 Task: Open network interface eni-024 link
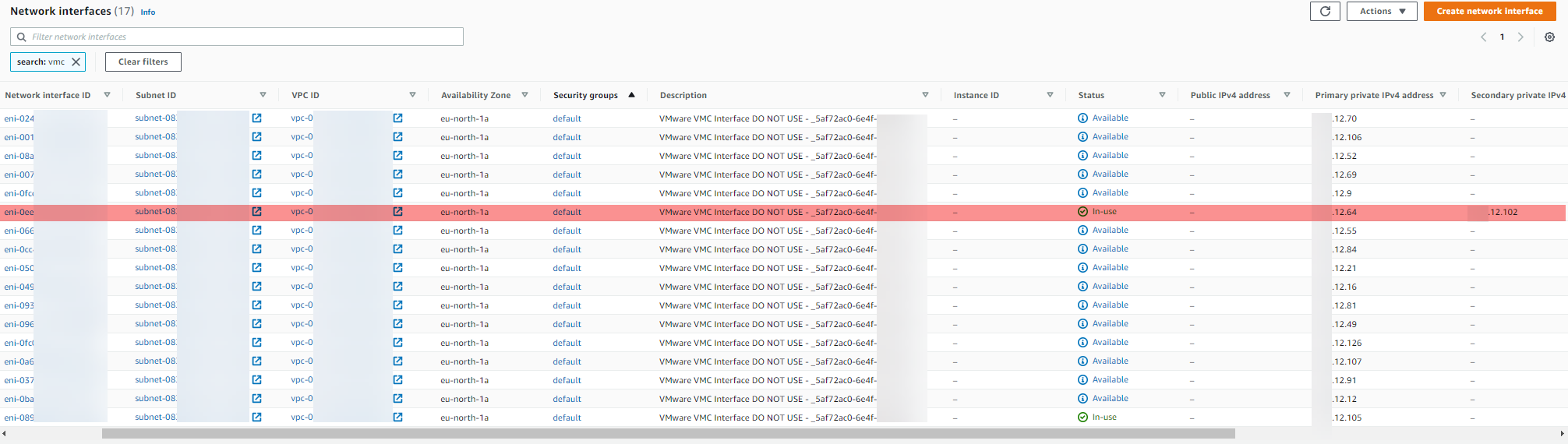click(x=19, y=119)
